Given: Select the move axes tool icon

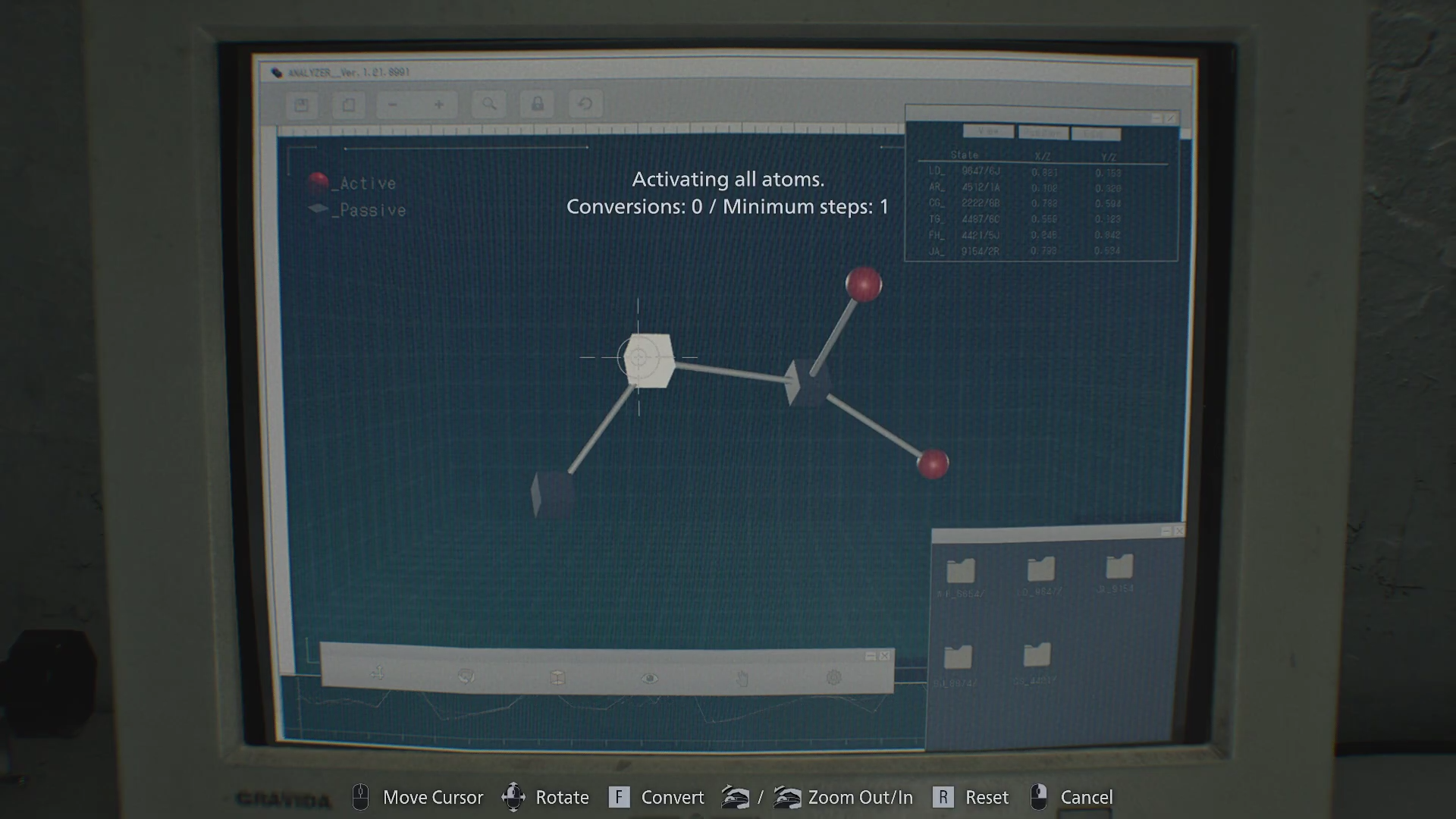Looking at the screenshot, I should [x=378, y=673].
